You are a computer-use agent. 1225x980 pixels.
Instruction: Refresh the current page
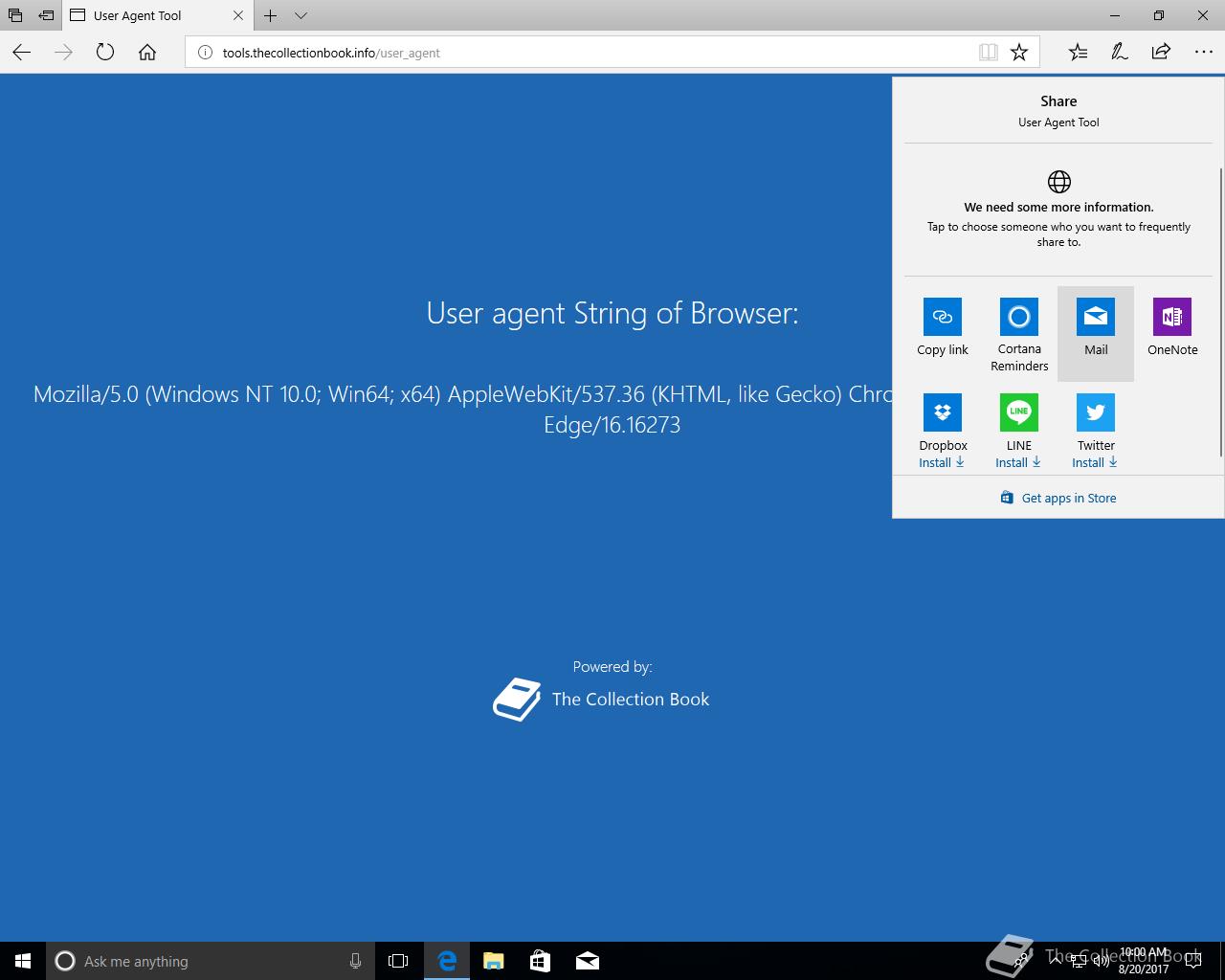point(105,53)
